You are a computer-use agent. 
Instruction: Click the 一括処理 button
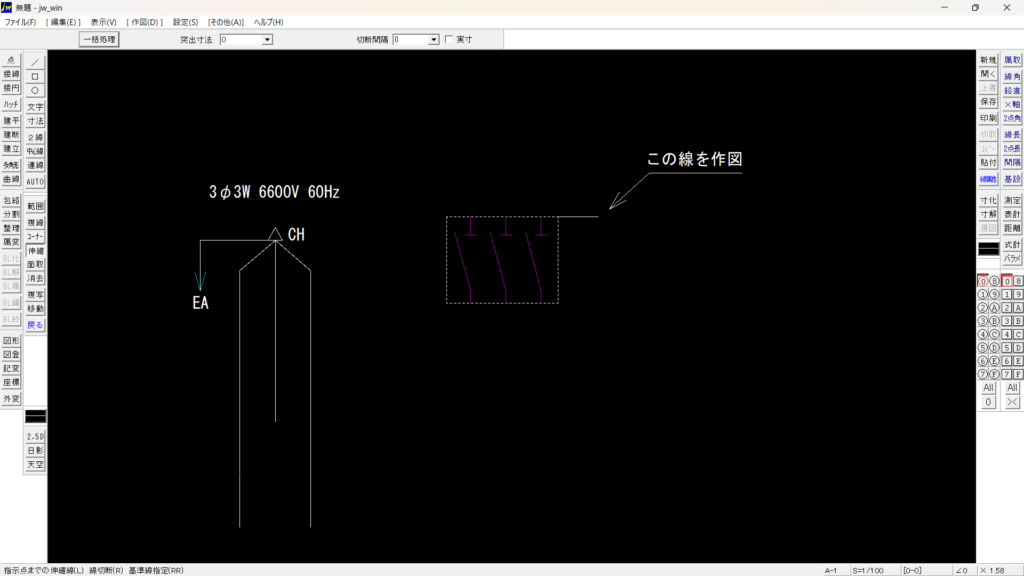click(x=99, y=40)
